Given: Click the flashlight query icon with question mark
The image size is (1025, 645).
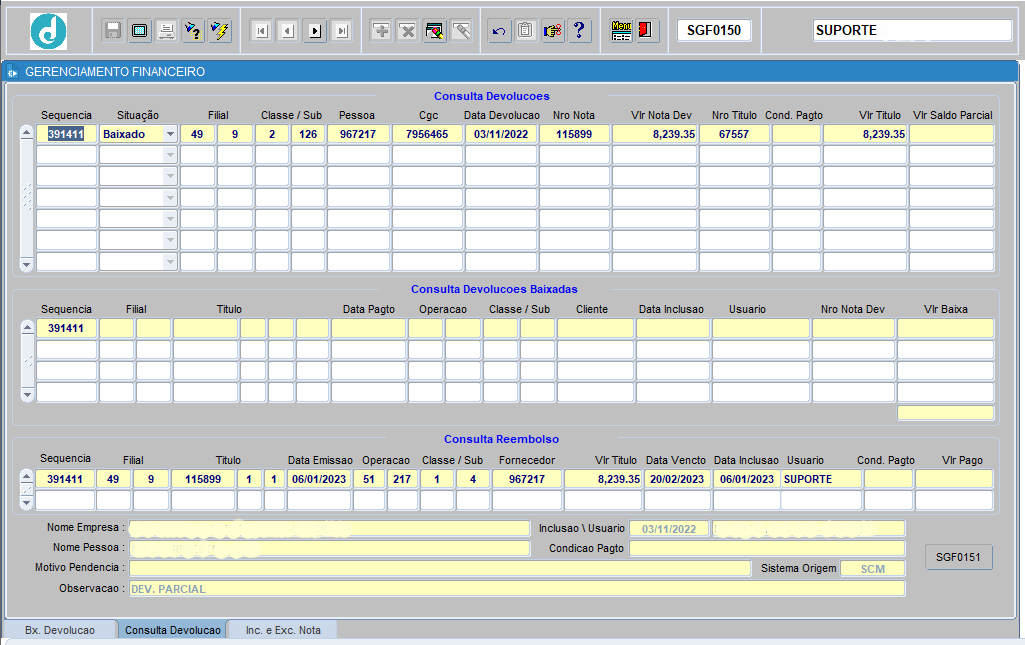Looking at the screenshot, I should pos(193,31).
